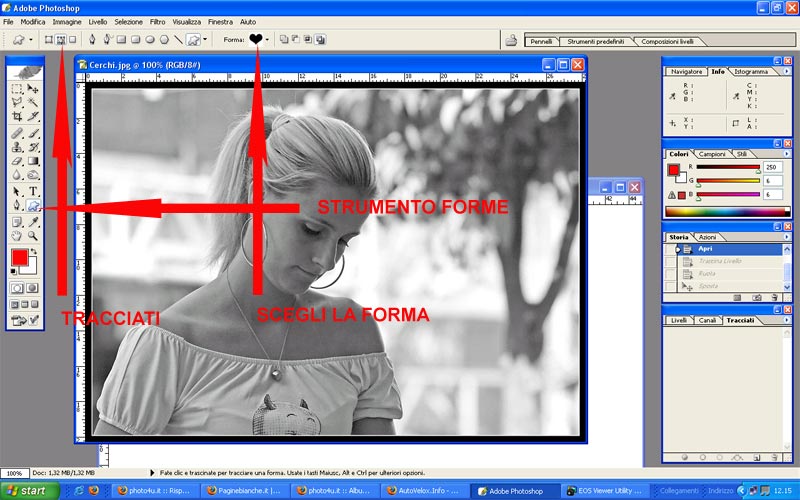This screenshot has height=500, width=800.
Task: Switch to Standard edit mode
Action: point(17,288)
